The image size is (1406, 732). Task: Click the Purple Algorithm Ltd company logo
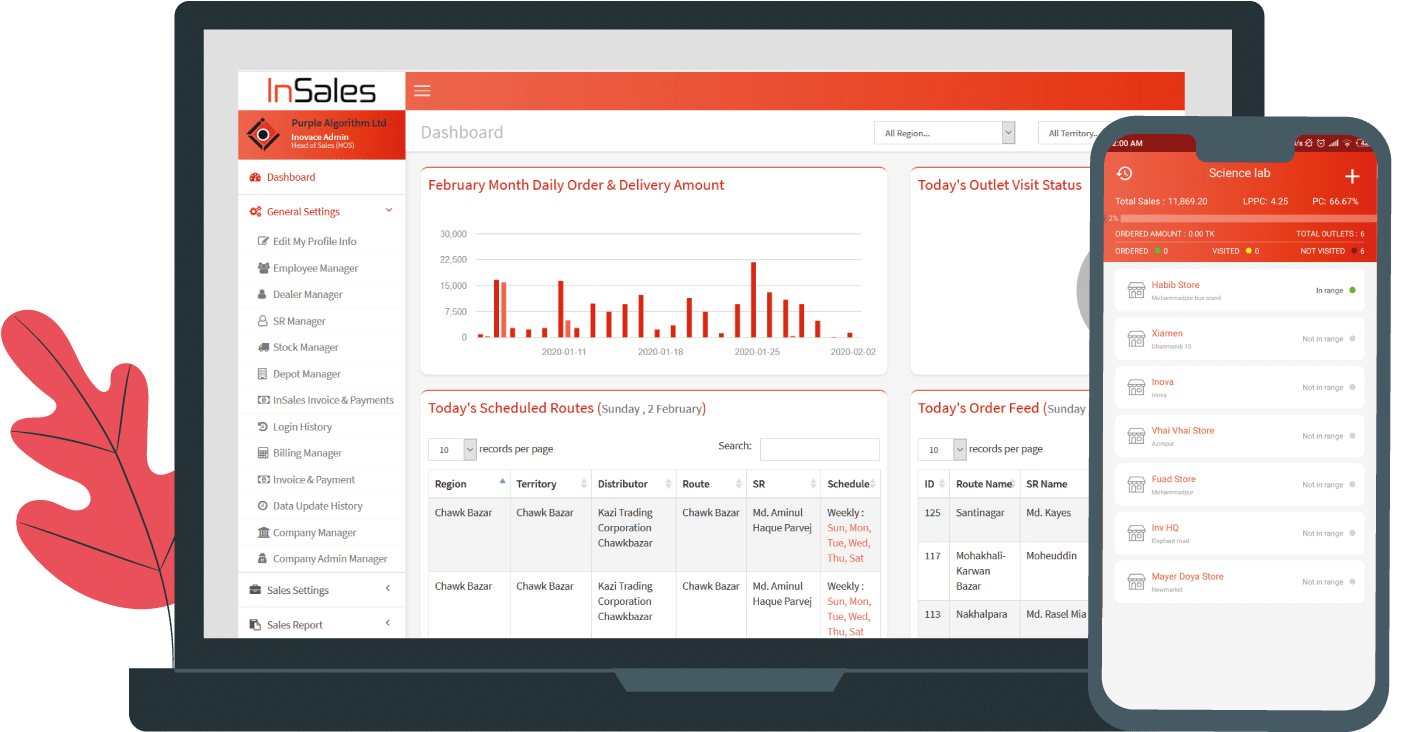[263, 134]
